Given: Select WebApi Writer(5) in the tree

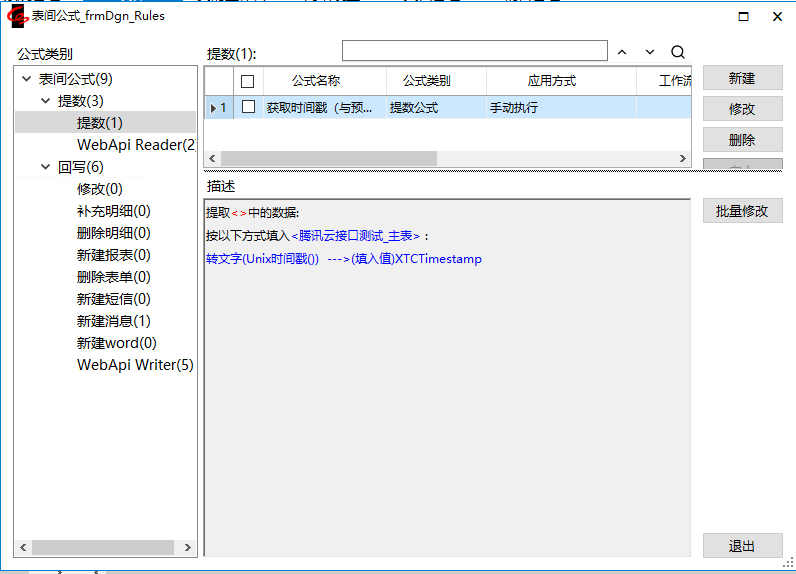Looking at the screenshot, I should [135, 365].
